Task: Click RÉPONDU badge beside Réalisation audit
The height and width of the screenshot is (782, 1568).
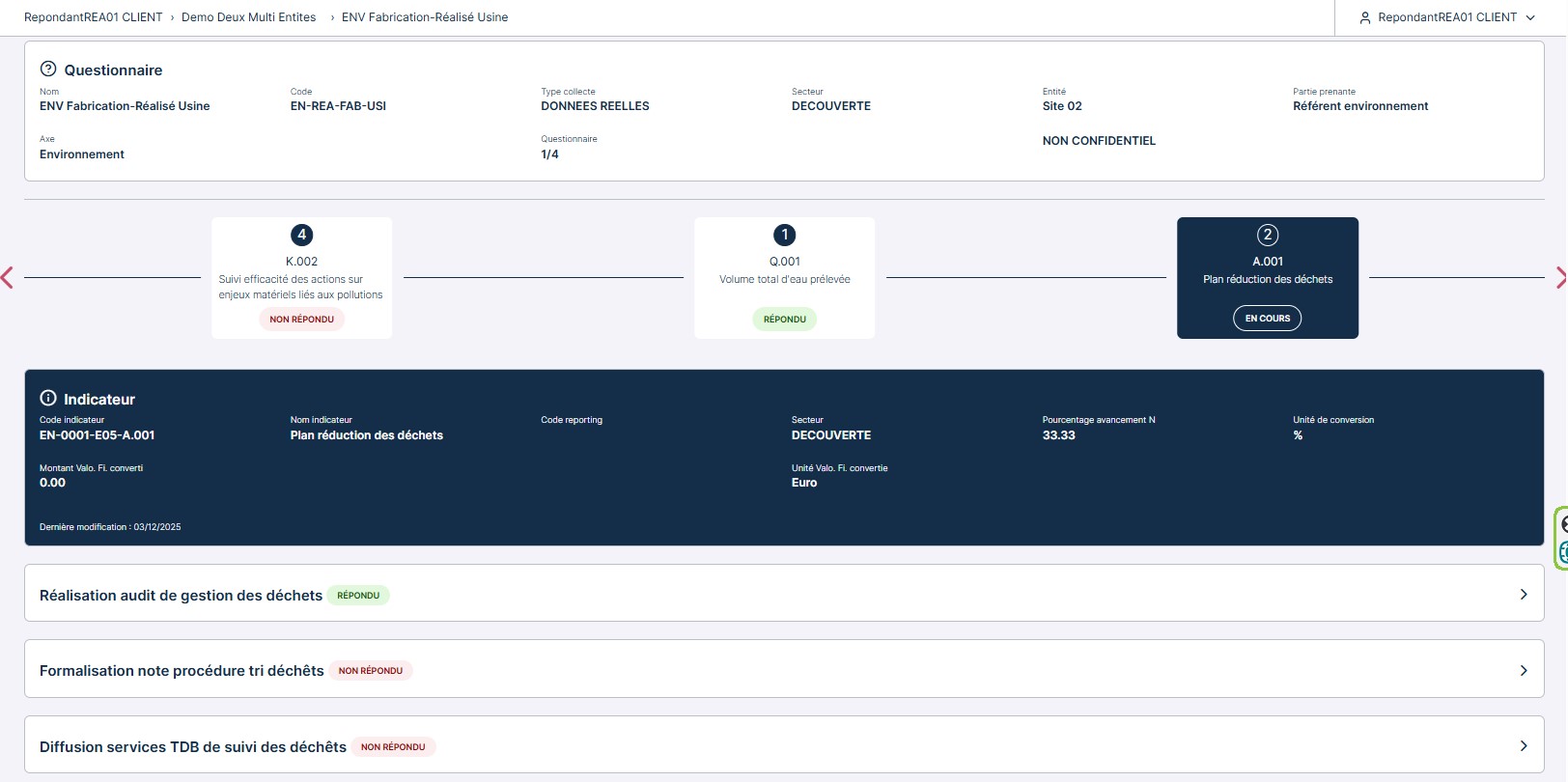Action: coord(358,596)
